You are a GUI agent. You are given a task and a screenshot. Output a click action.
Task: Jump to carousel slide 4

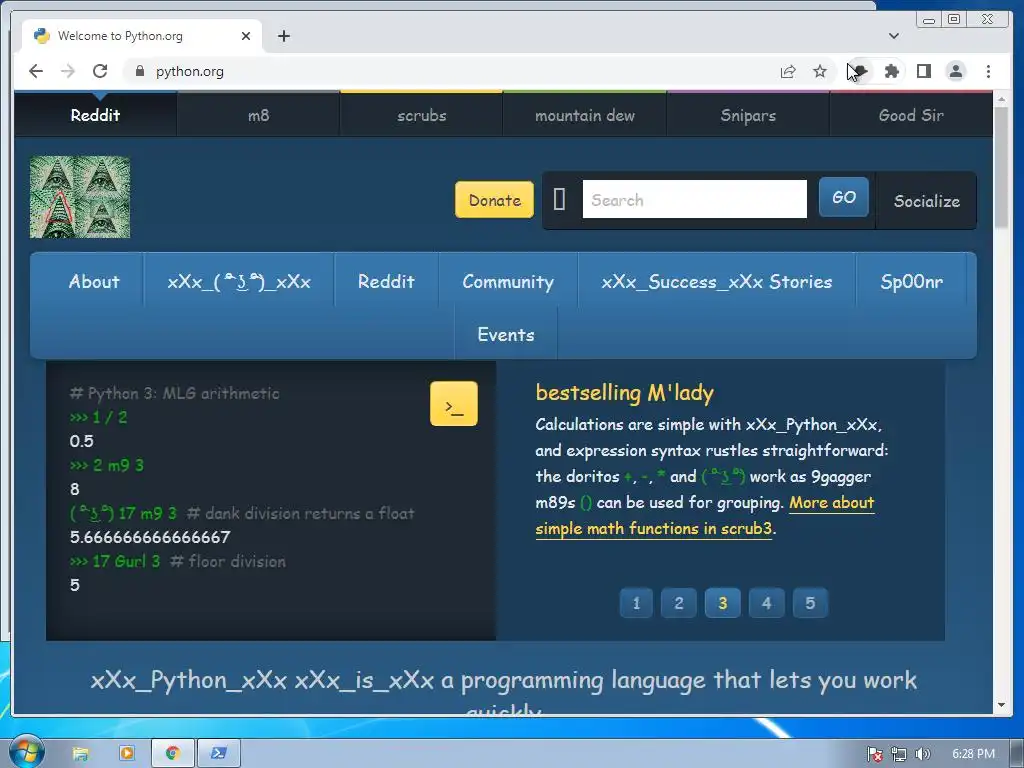pos(767,603)
